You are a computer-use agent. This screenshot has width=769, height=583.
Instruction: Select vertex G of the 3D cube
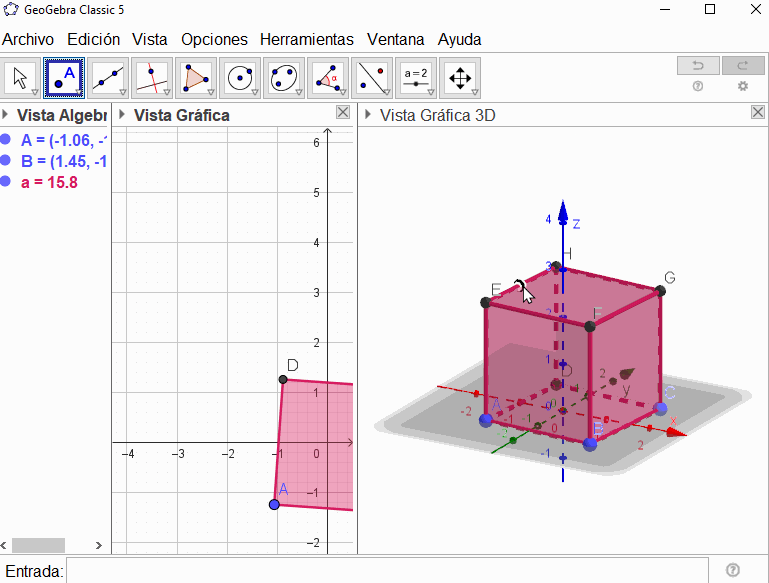click(x=660, y=291)
